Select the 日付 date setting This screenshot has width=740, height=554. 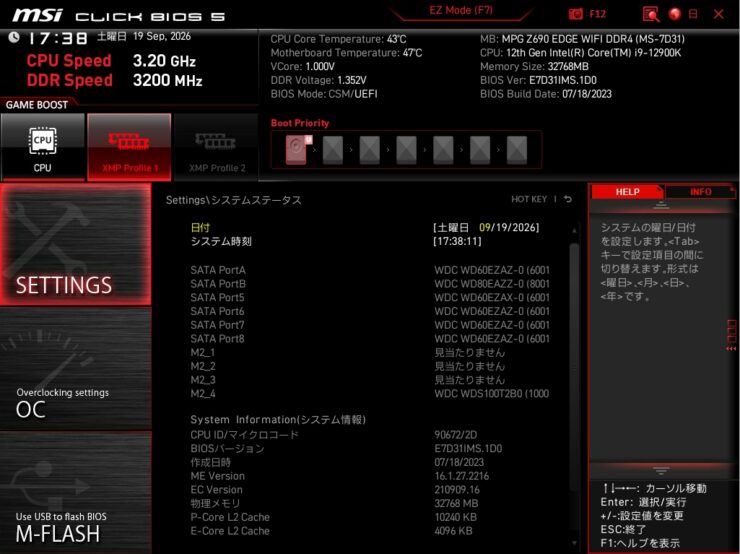click(200, 227)
